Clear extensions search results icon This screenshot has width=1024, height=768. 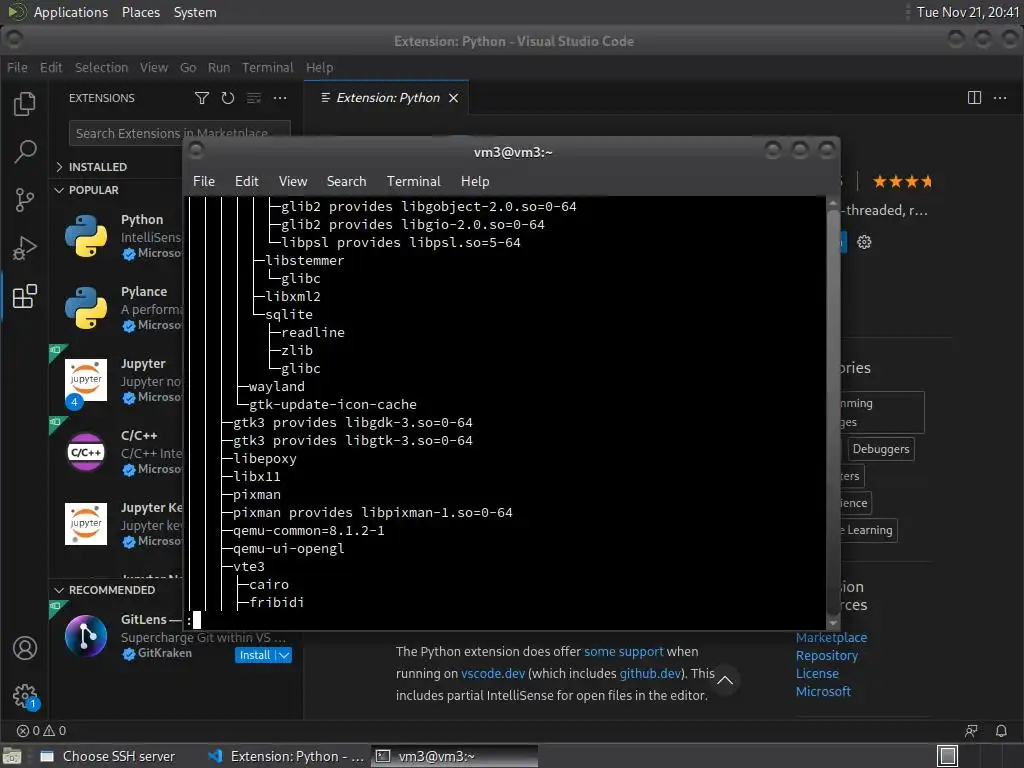tap(254, 98)
